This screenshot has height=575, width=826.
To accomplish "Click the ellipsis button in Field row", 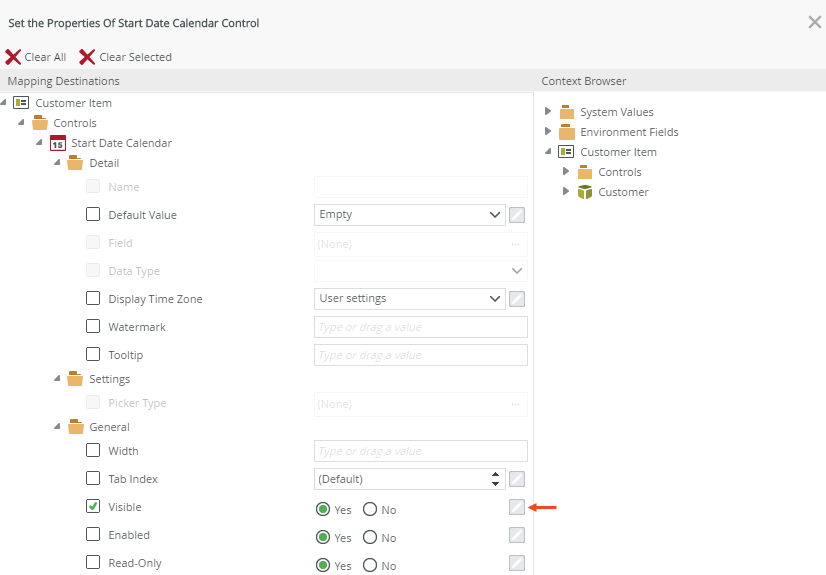I will [516, 243].
